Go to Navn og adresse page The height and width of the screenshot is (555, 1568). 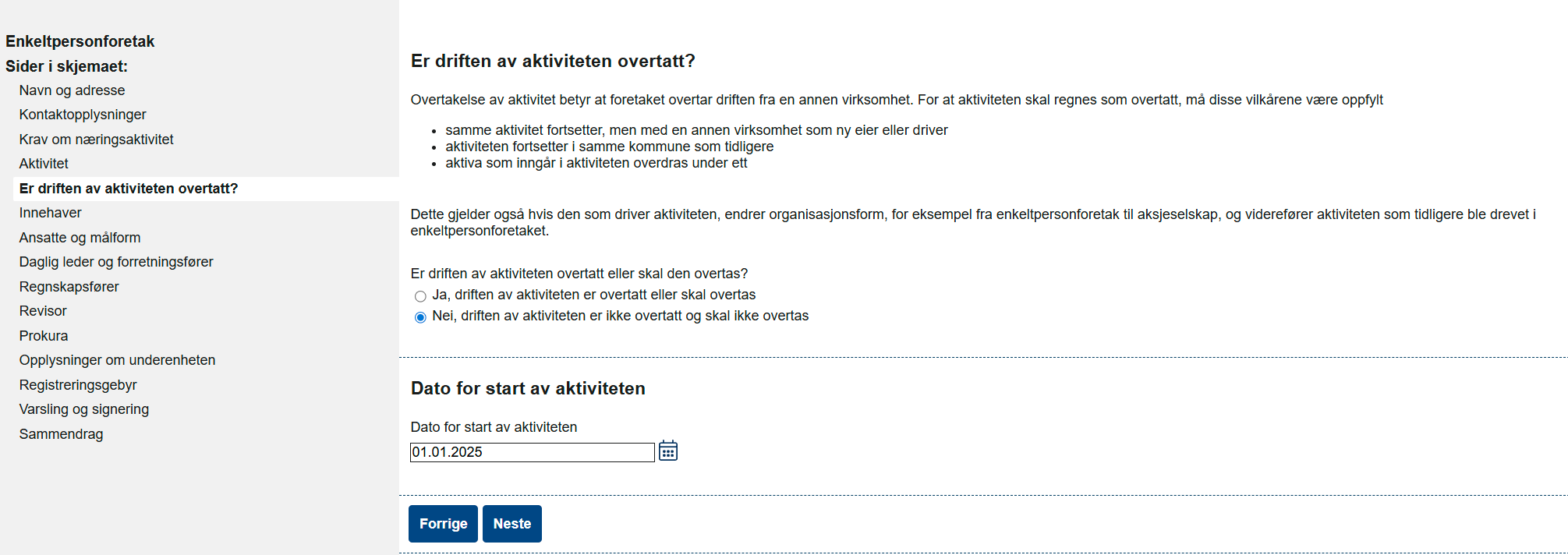(72, 90)
